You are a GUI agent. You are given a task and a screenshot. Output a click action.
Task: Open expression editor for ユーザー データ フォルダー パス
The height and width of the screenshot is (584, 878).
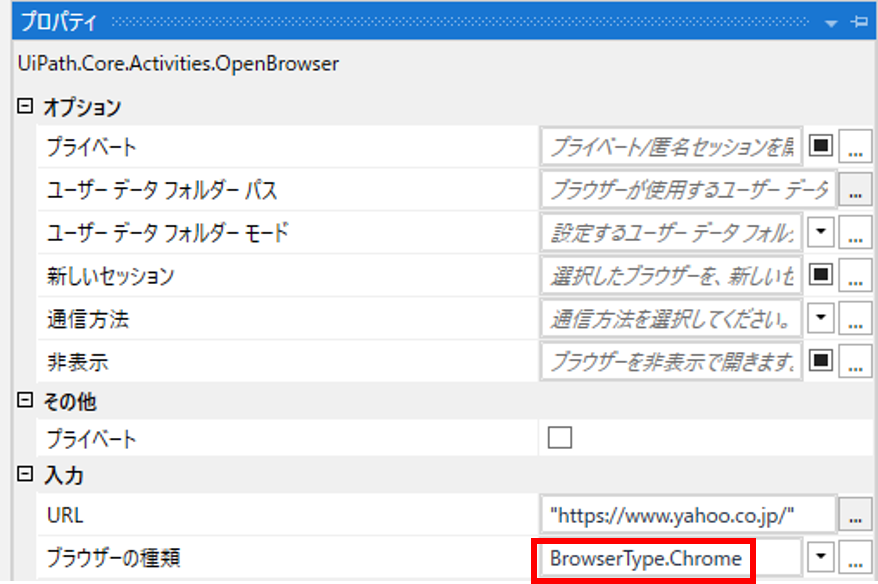(x=855, y=189)
